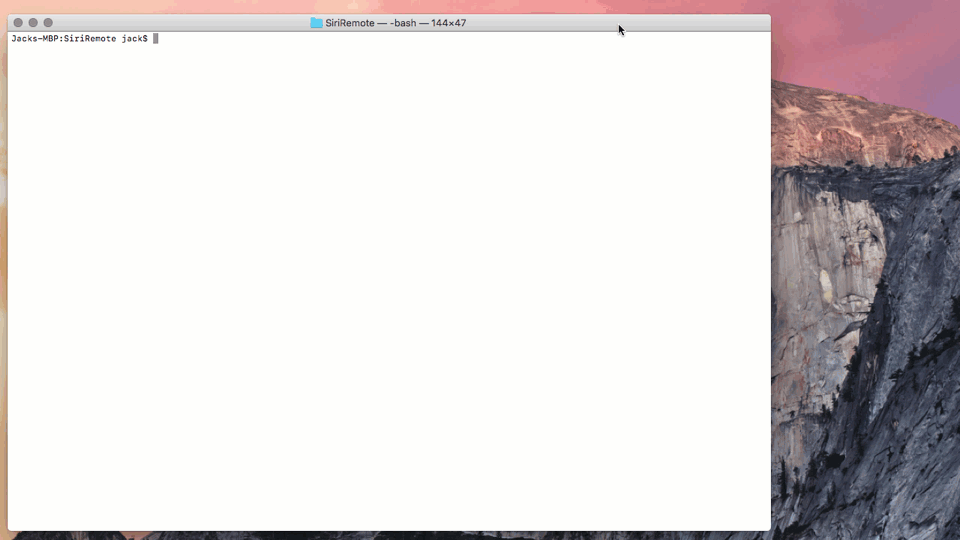Viewport: 960px width, 540px height.
Task: Click "-bash" in the window title
Action: click(x=404, y=23)
